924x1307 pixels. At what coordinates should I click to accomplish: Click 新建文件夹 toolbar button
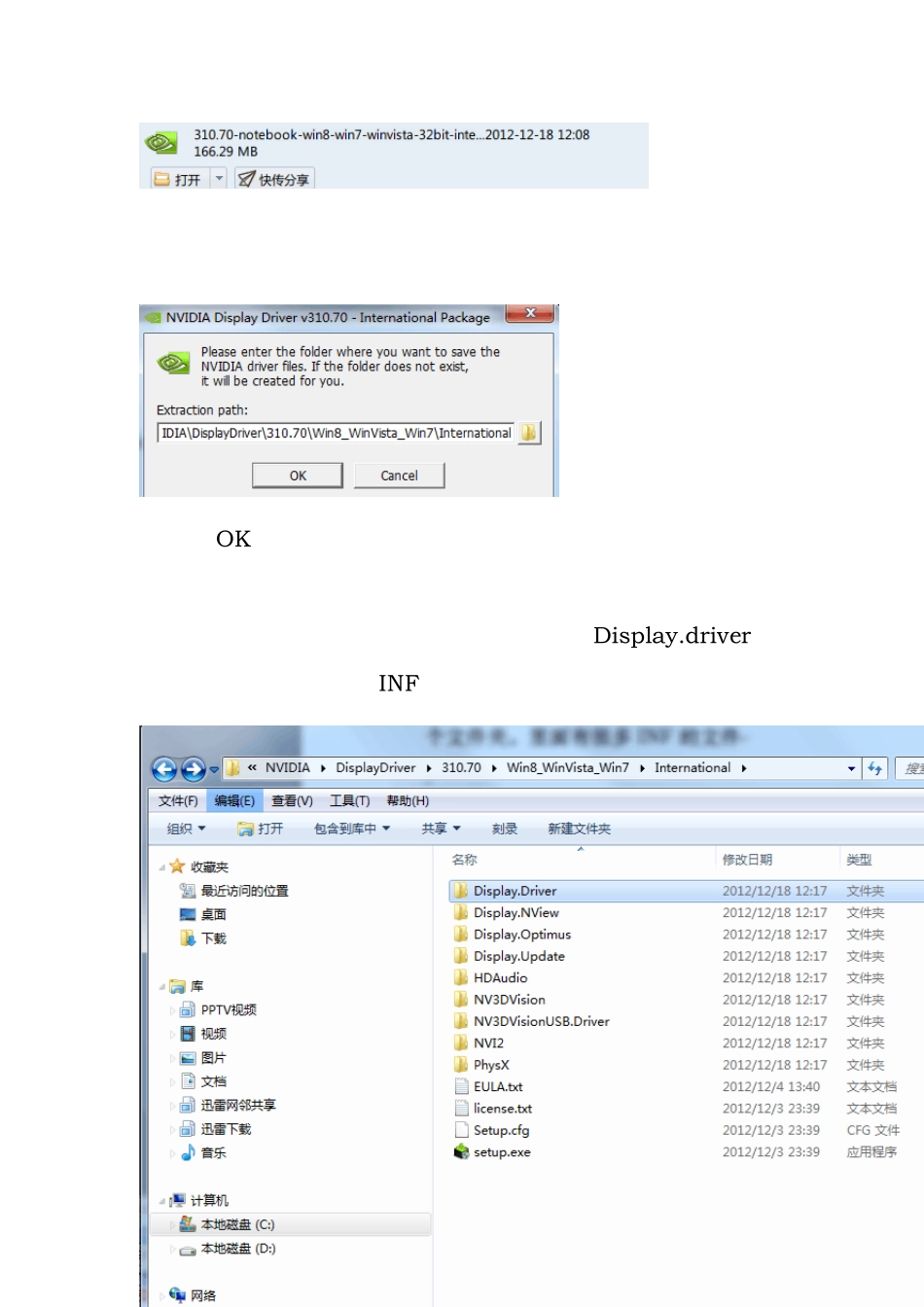pyautogui.click(x=579, y=829)
